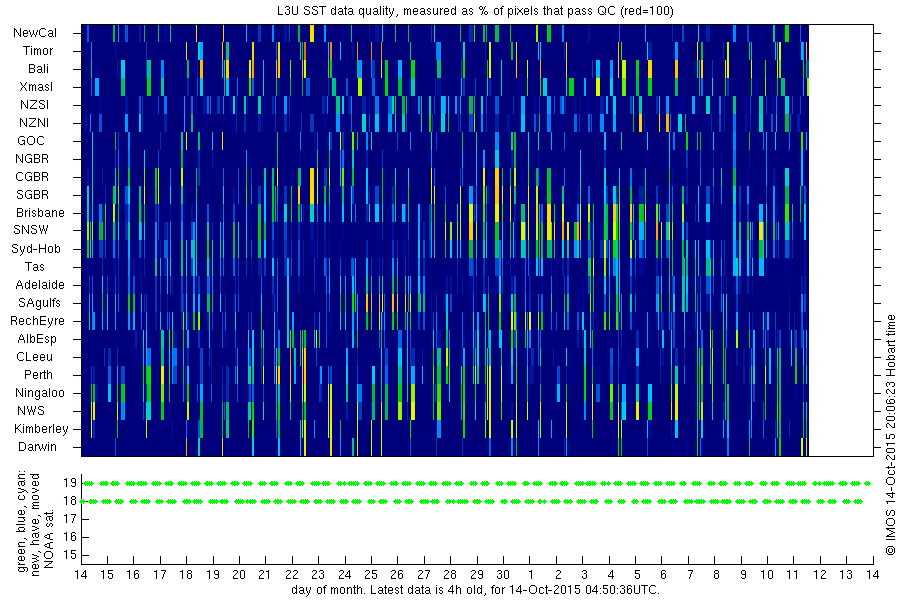The width and height of the screenshot is (900, 600).
Task: Click the Brisbane region label
Action: click(40, 212)
